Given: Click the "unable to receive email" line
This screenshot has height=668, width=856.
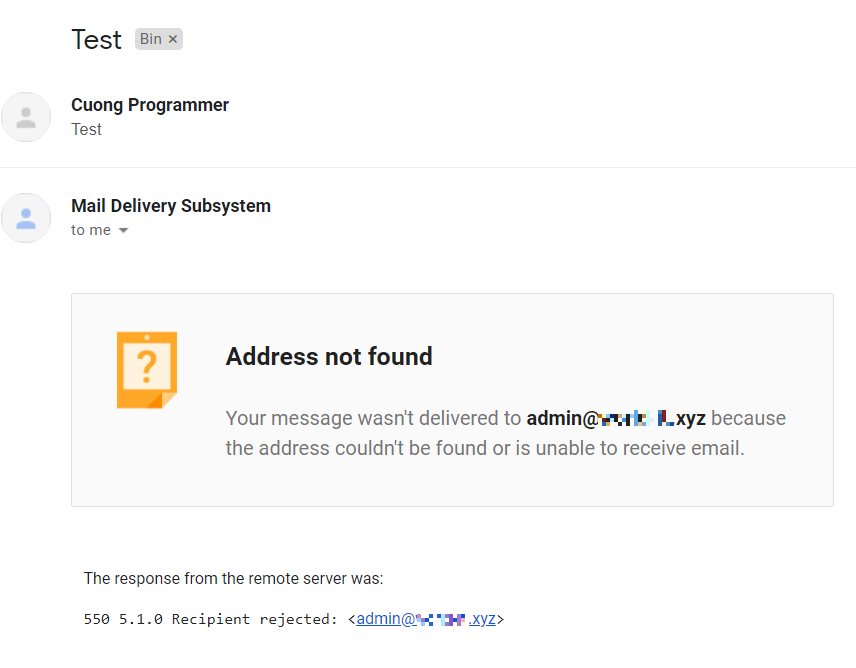Looking at the screenshot, I should pos(485,448).
